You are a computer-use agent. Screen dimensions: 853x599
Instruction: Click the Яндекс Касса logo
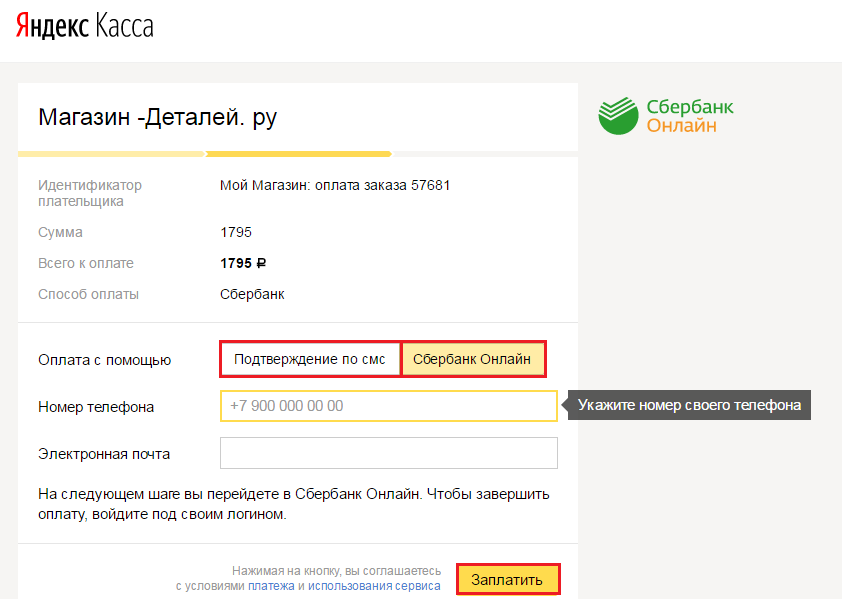[x=85, y=26]
